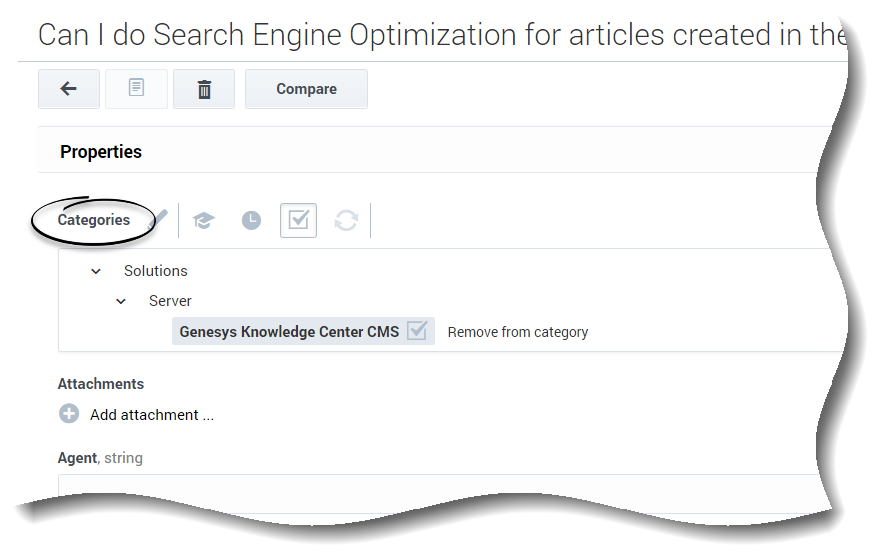Open the Categories tab
Viewport: 883px width, 560px height.
pos(94,220)
